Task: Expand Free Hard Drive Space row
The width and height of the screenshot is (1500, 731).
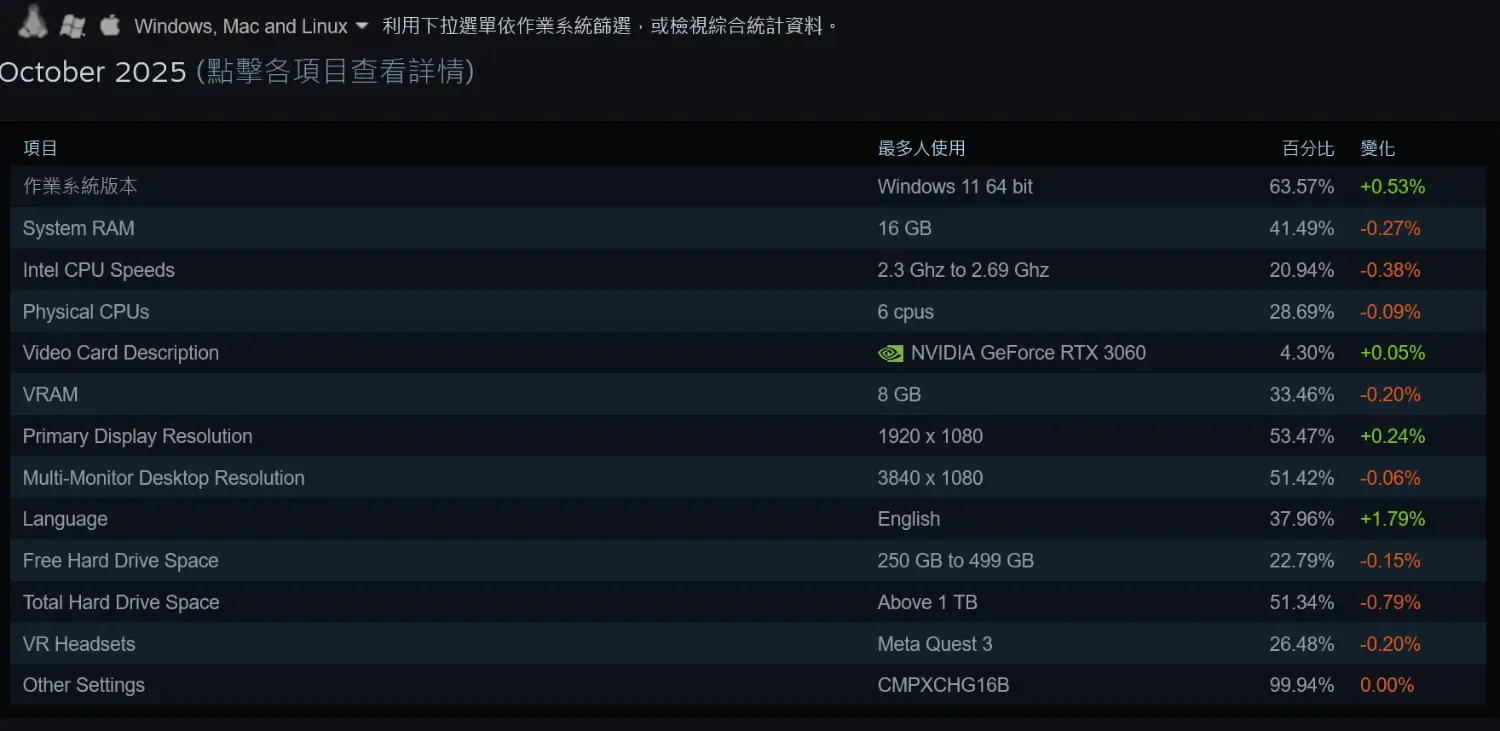Action: [120, 561]
